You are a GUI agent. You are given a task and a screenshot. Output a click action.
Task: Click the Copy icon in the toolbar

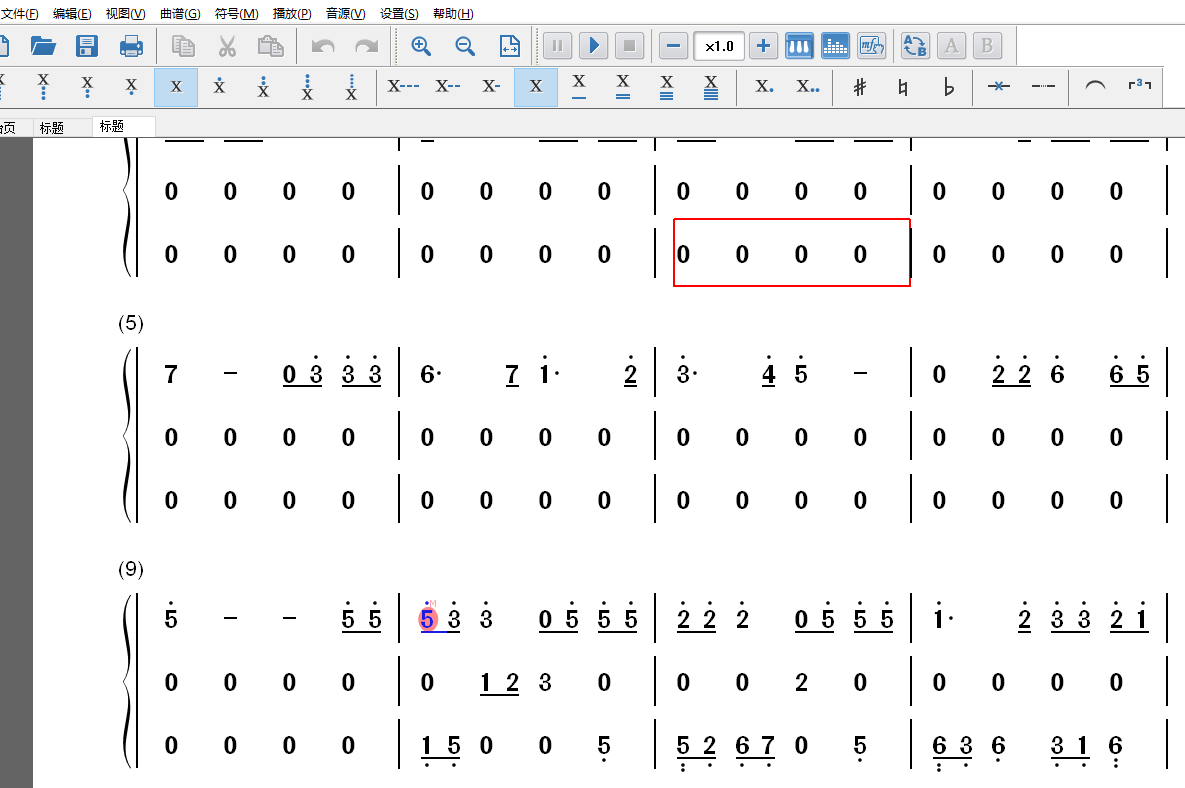(x=183, y=46)
